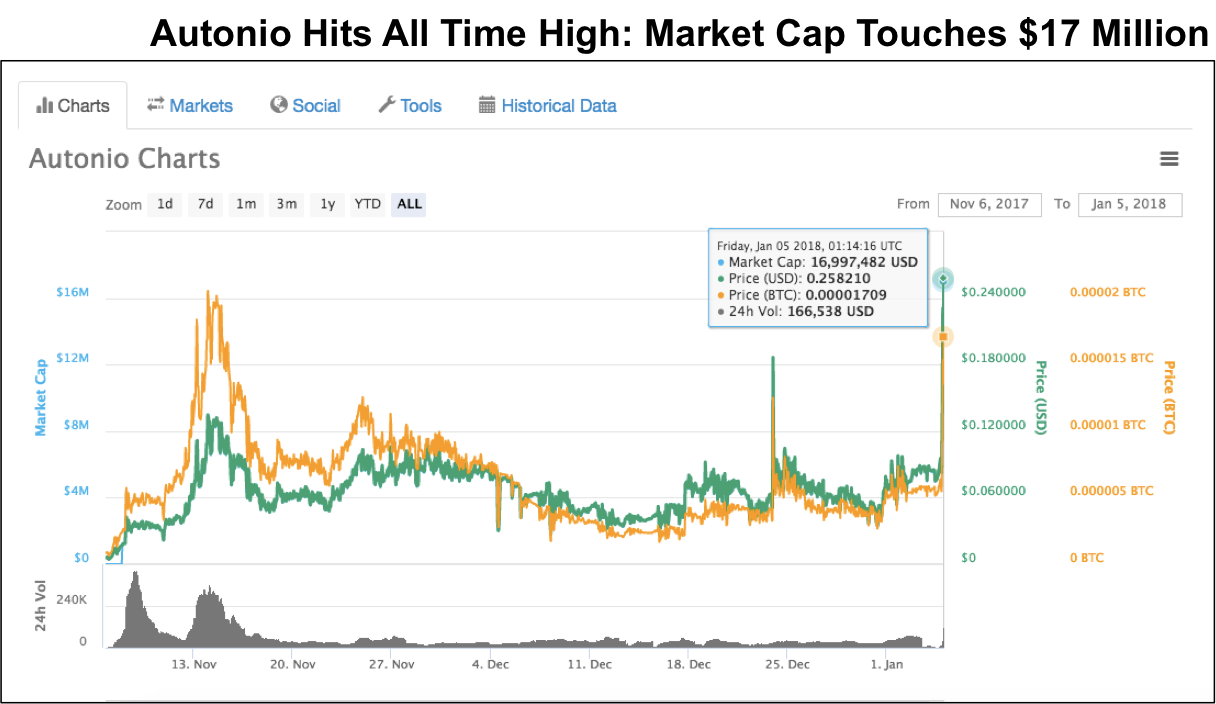Click the calendar icon beside Historical Data
The image size is (1216, 704).
point(487,105)
